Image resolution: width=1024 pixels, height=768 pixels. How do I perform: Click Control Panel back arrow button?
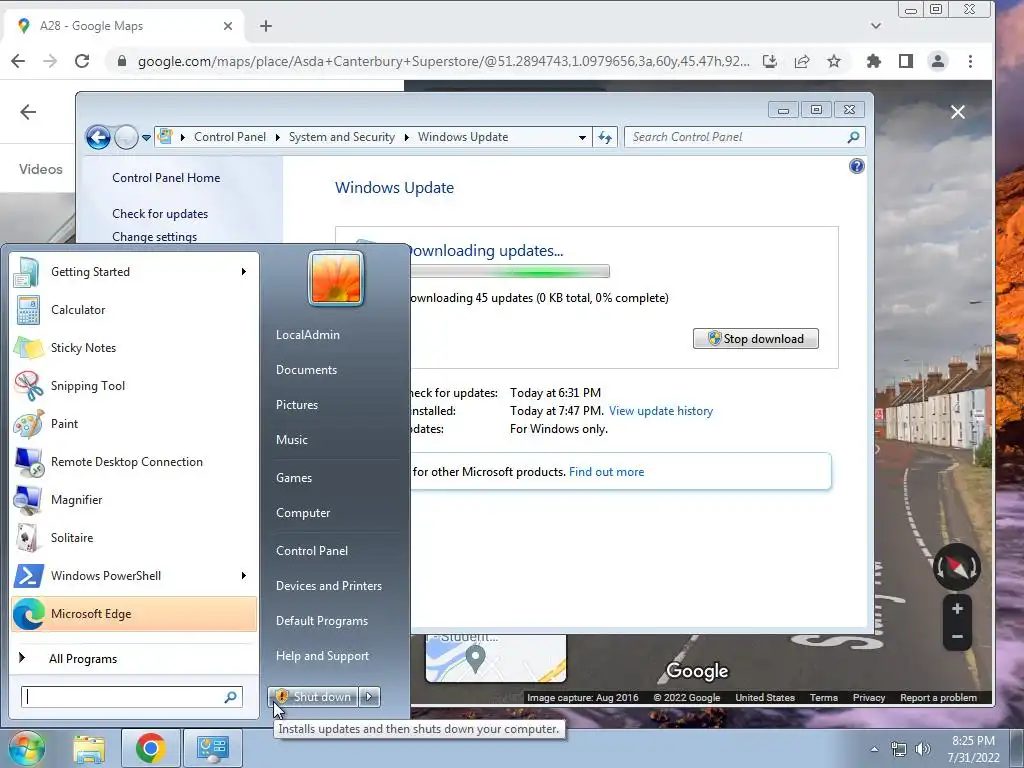pyautogui.click(x=99, y=137)
